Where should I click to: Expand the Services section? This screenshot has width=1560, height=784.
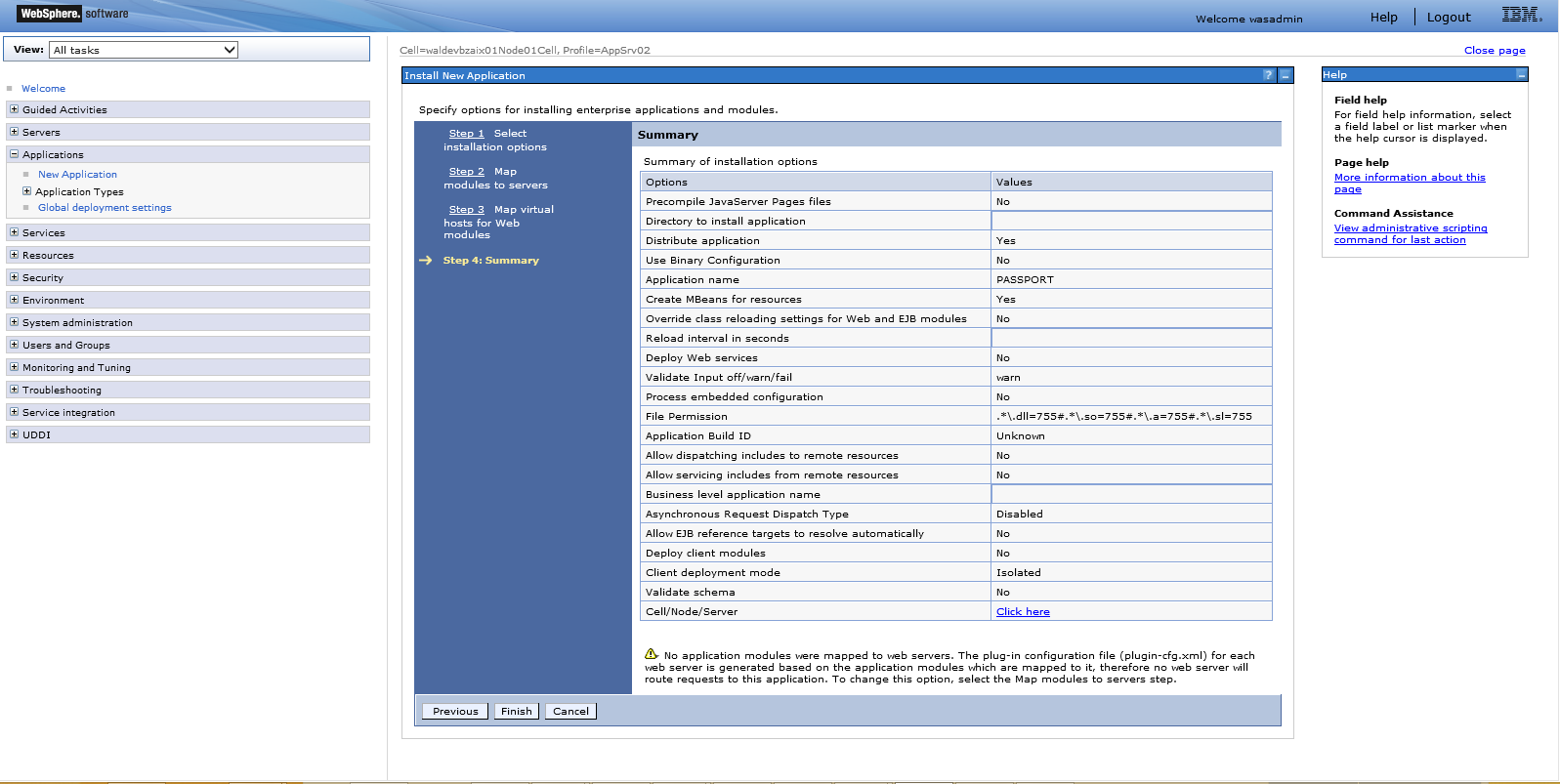tap(14, 232)
